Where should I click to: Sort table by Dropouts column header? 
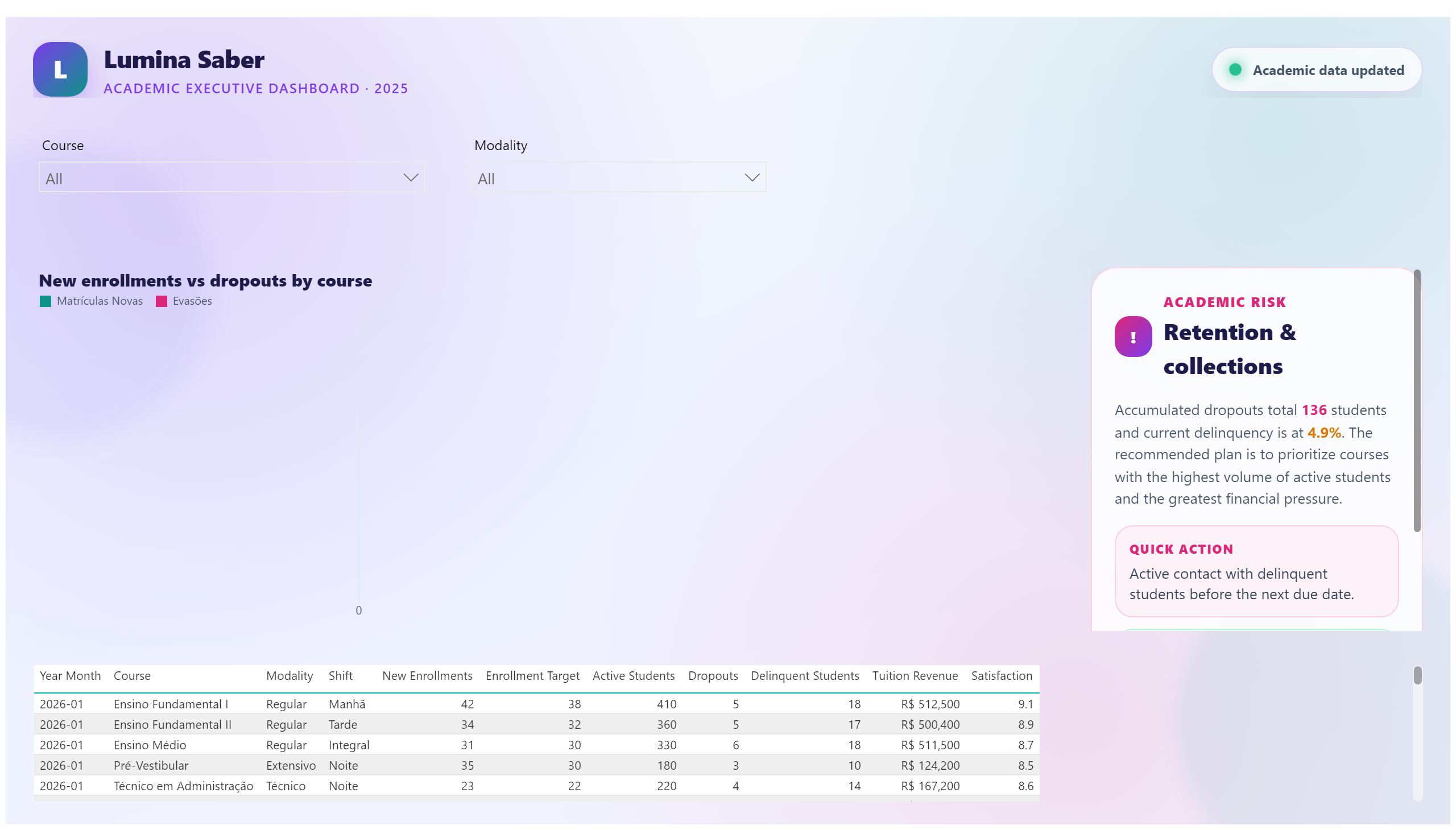713,675
